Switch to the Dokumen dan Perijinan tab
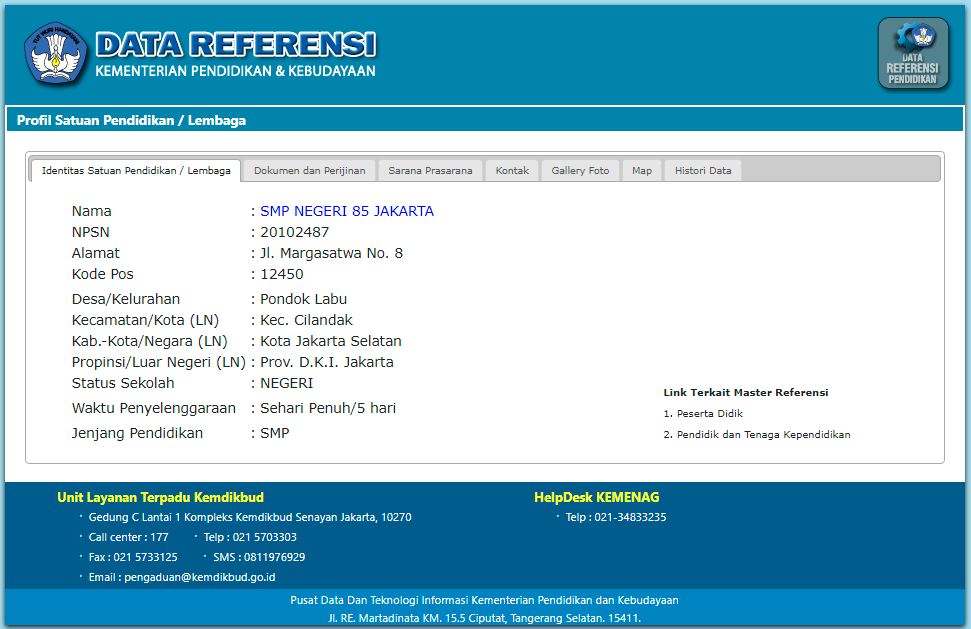This screenshot has height=629, width=971. pyautogui.click(x=310, y=171)
